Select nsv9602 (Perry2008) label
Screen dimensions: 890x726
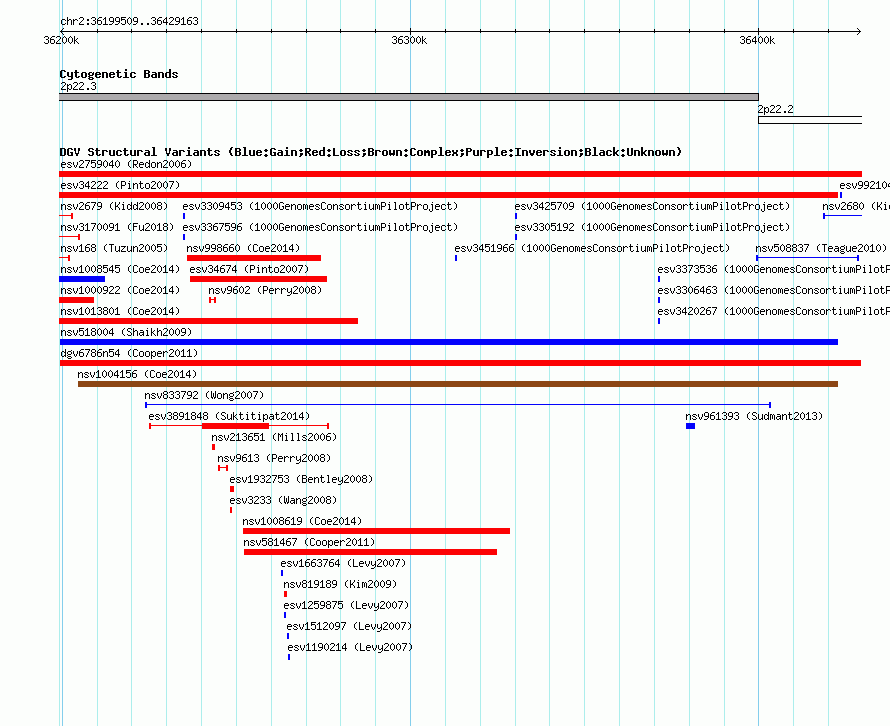click(x=265, y=290)
